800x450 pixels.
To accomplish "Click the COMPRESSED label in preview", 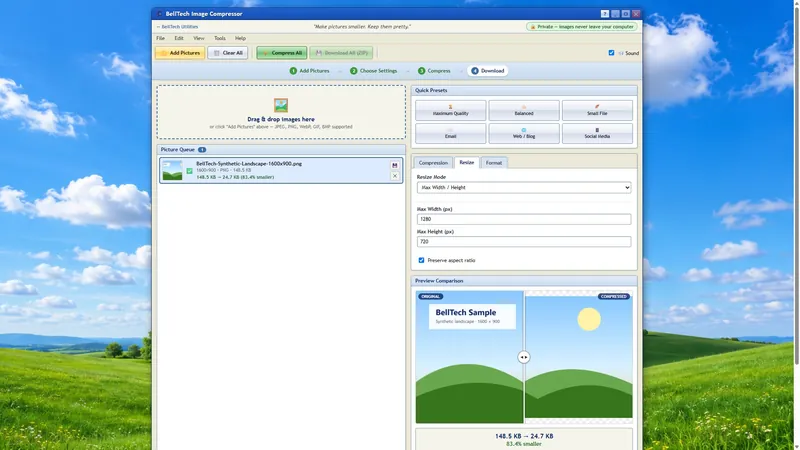I will (x=614, y=296).
